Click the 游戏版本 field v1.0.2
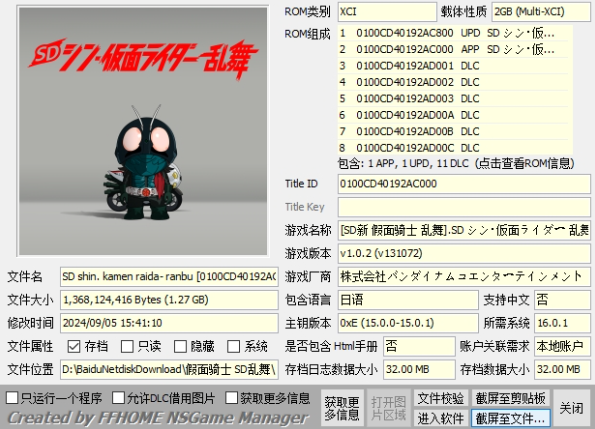 [x=464, y=253]
